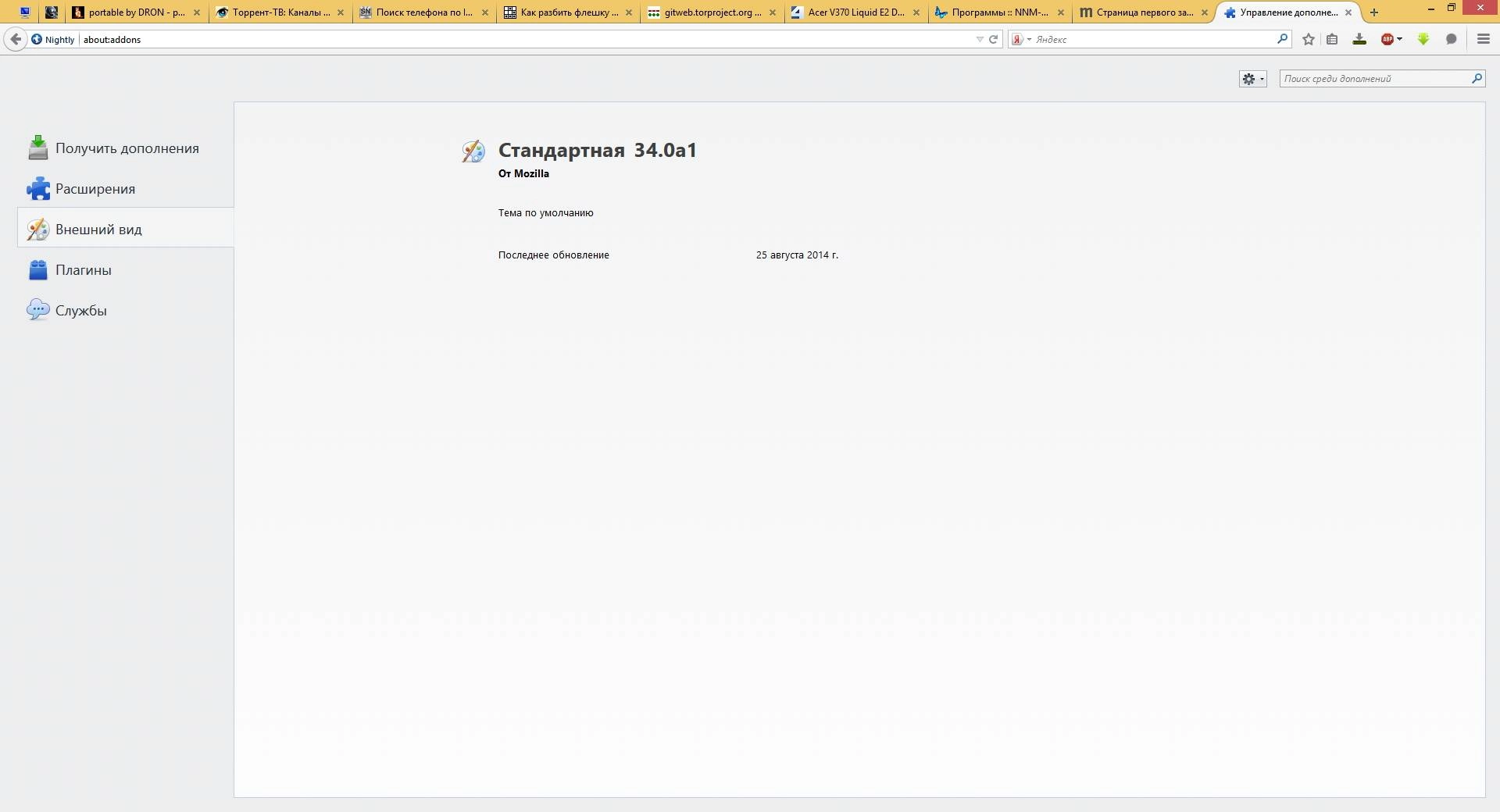Click the Nightly site identity icon
The width and height of the screenshot is (1500, 812).
pyautogui.click(x=37, y=39)
